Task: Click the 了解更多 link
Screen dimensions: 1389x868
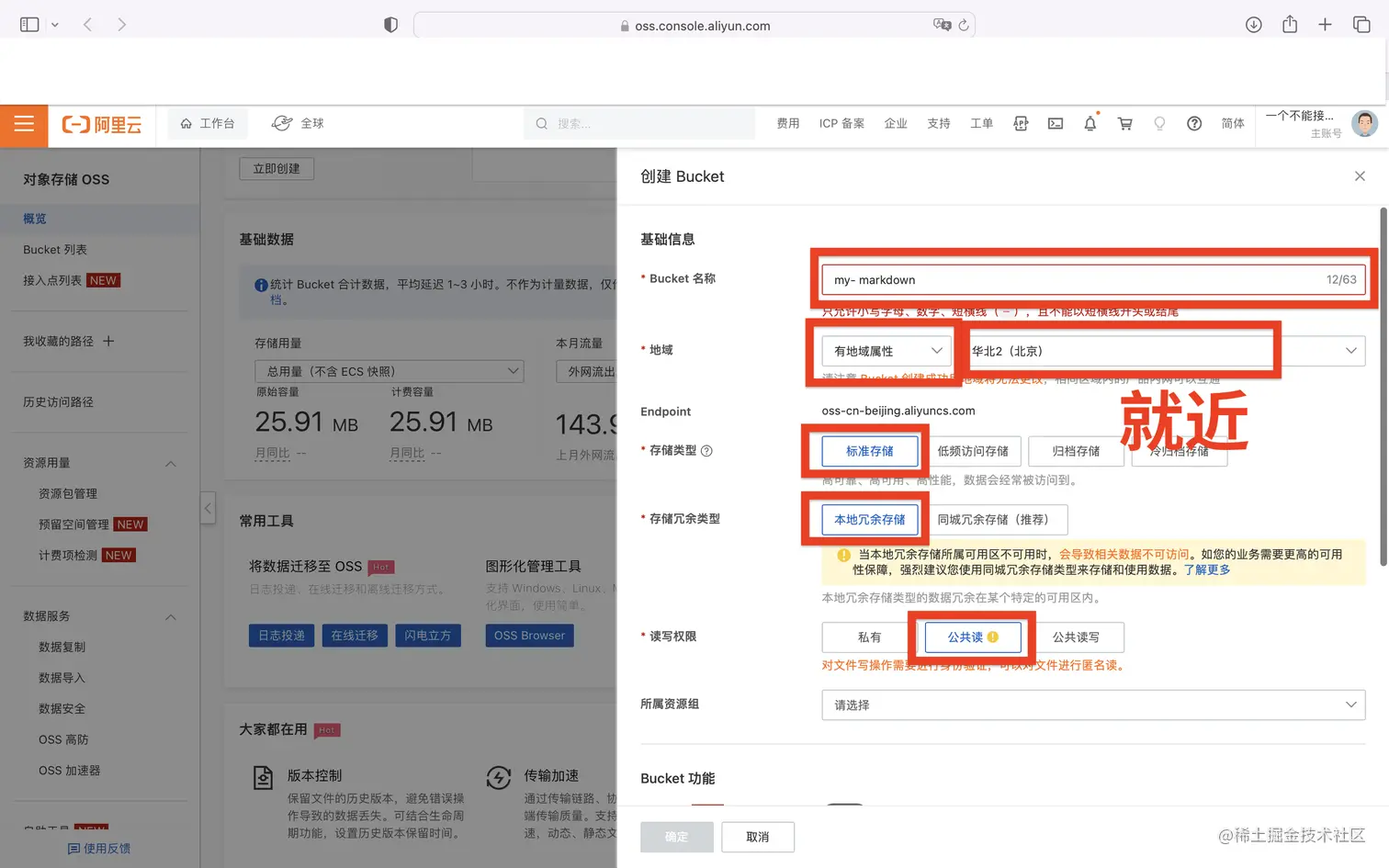Action: point(1207,569)
